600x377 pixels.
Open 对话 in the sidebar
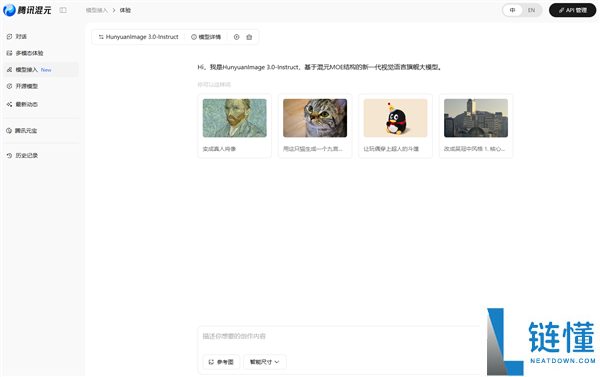click(16, 37)
